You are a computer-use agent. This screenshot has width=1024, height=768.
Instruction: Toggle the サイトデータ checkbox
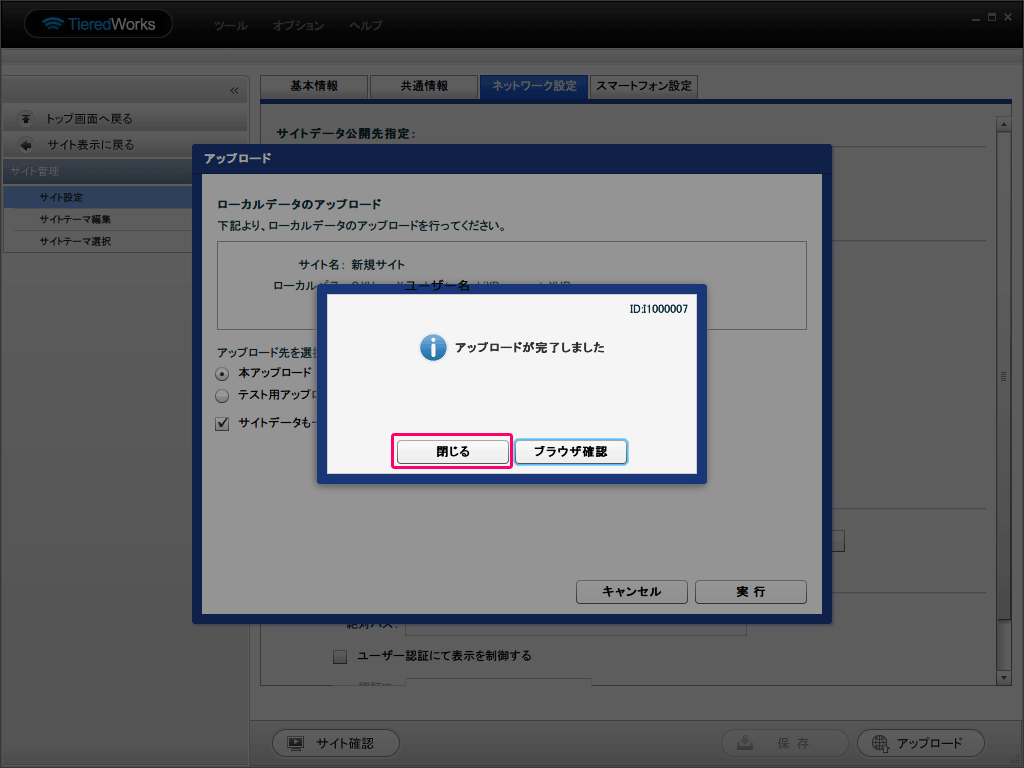pyautogui.click(x=223, y=423)
